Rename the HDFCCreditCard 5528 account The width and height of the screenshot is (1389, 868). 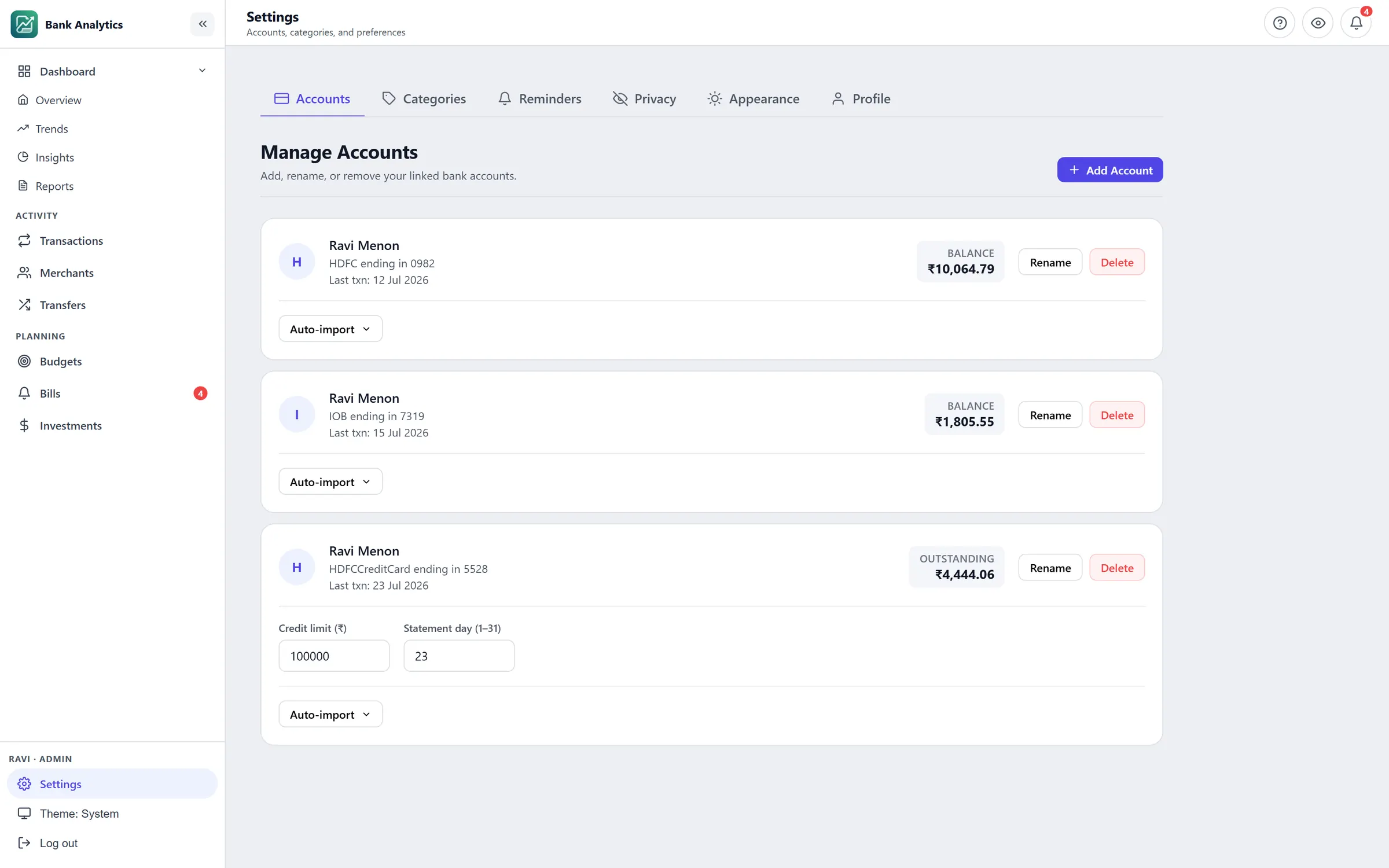coord(1050,568)
